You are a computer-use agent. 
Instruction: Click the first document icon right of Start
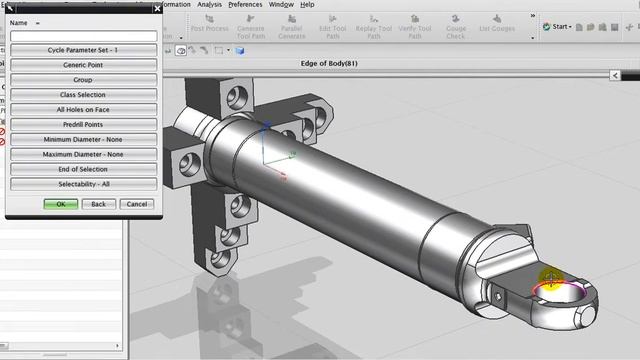pyautogui.click(x=579, y=27)
